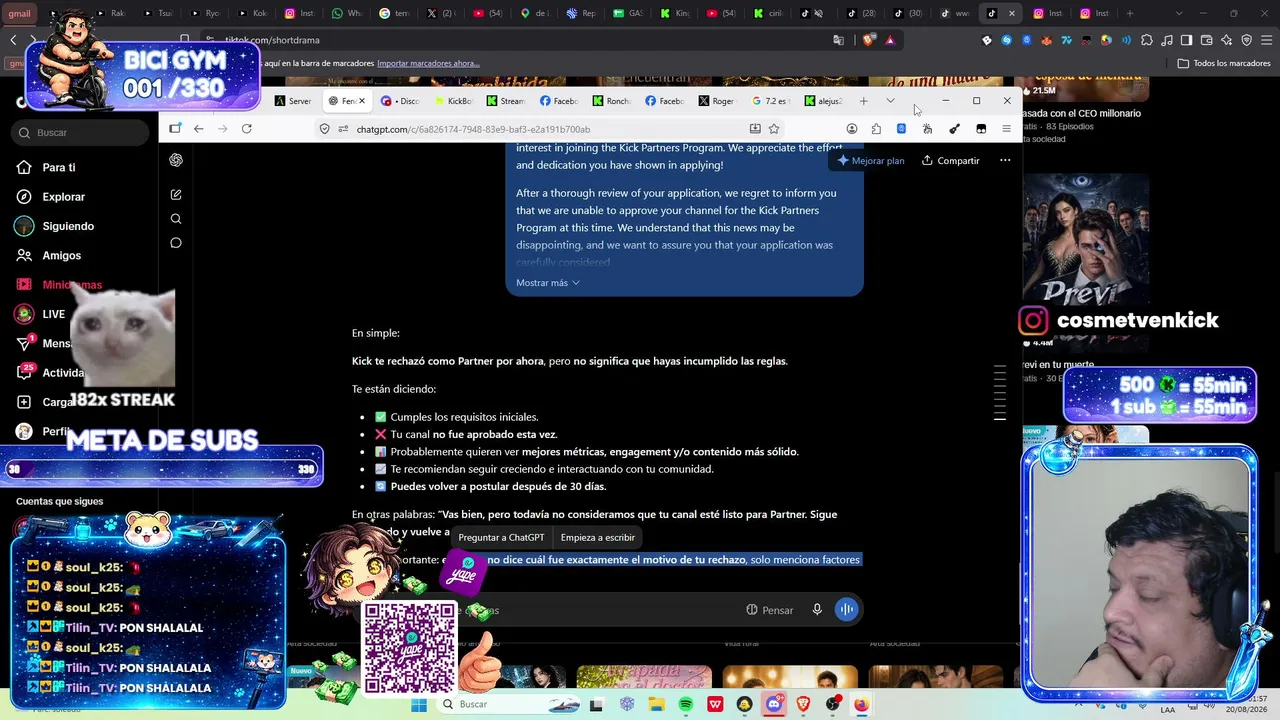Viewport: 1280px width, 720px height.
Task: Click Importar marcadores ahora link in Brave
Action: coord(428,63)
